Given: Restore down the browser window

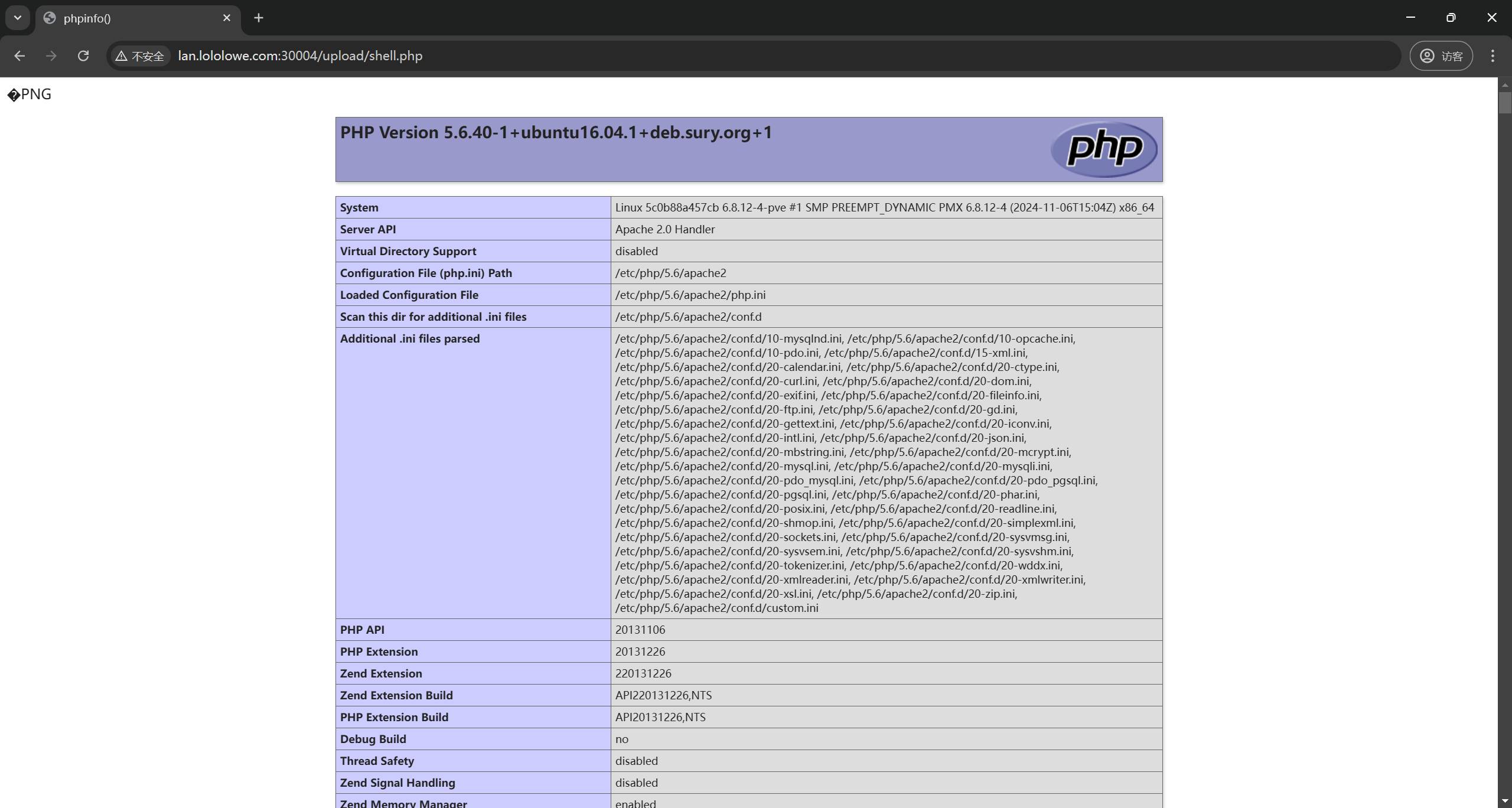Looking at the screenshot, I should (x=1451, y=18).
